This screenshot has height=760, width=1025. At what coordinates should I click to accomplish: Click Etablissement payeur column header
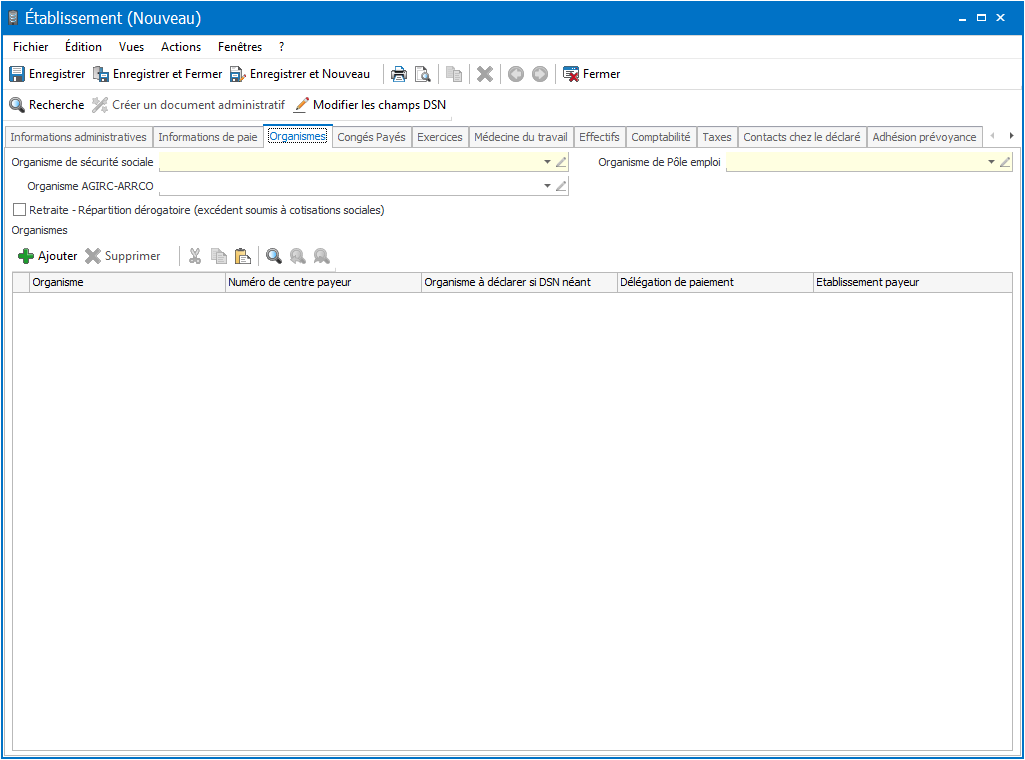point(913,282)
